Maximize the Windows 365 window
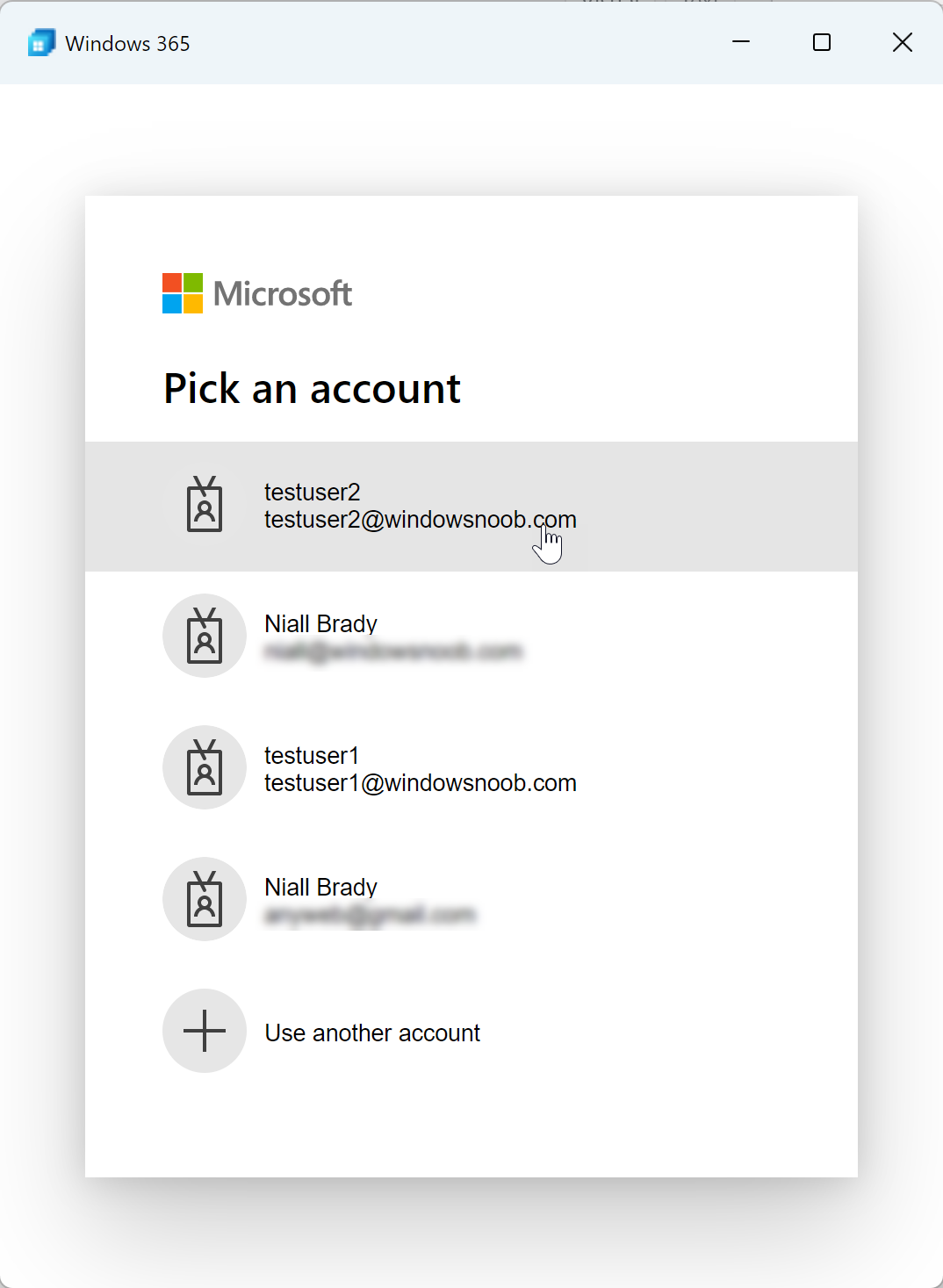This screenshot has height=1288, width=943. [x=822, y=42]
